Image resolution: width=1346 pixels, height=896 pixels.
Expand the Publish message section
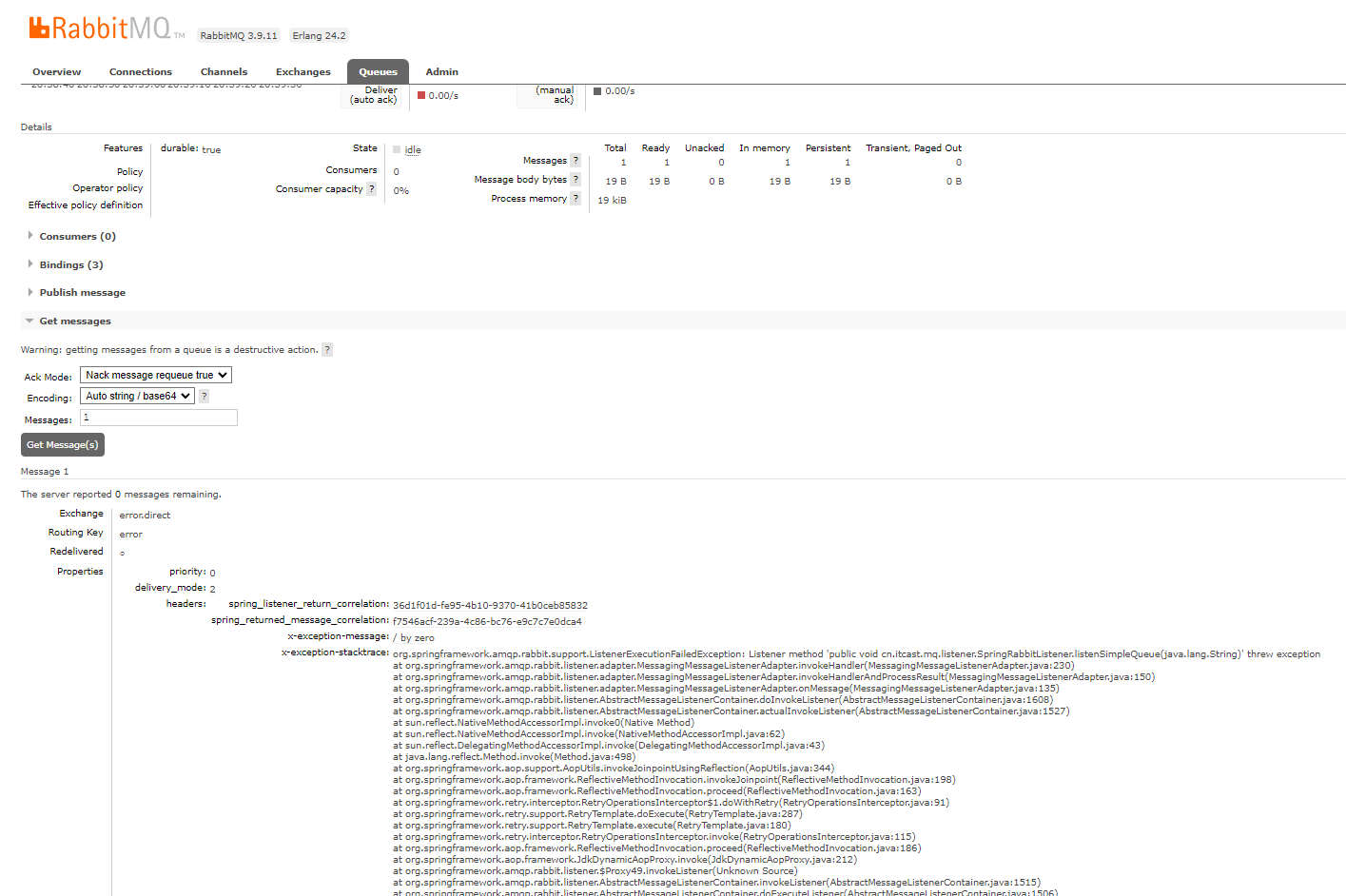point(82,293)
